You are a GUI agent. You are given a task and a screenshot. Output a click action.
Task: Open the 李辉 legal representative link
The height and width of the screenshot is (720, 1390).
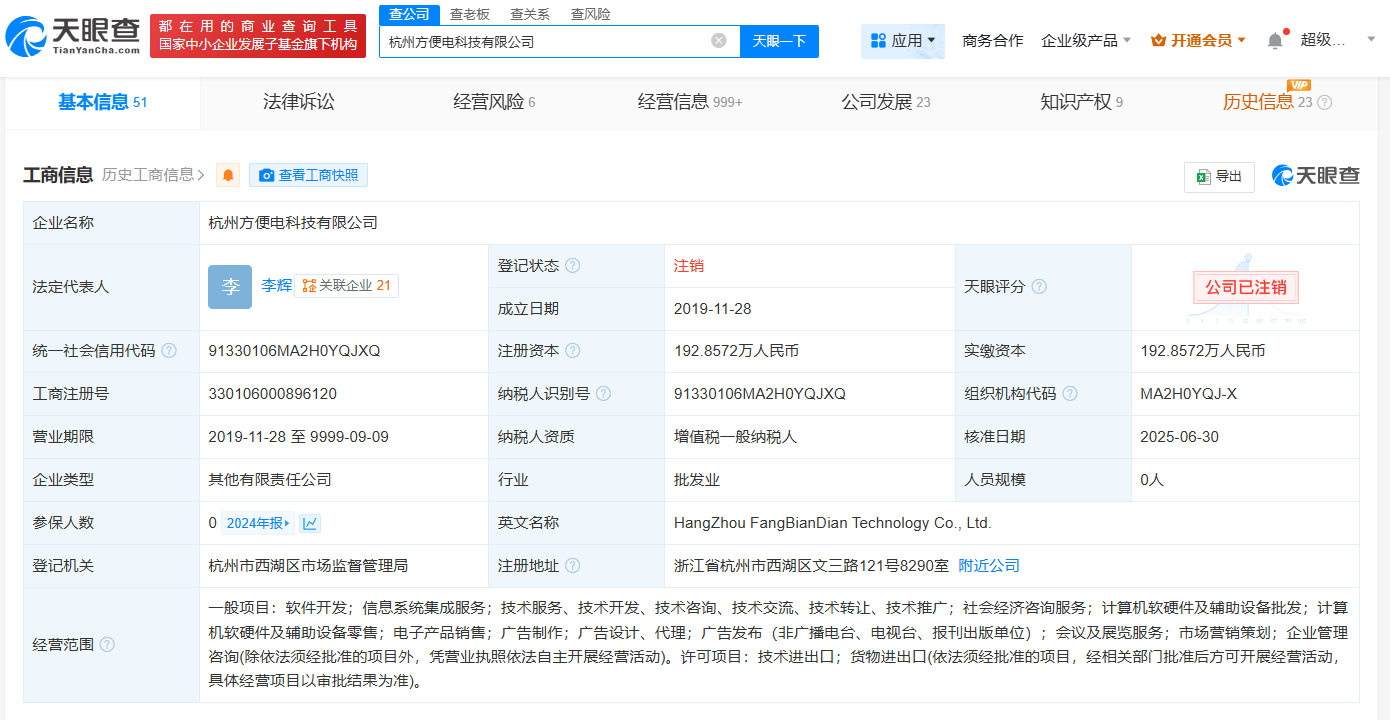pos(276,286)
